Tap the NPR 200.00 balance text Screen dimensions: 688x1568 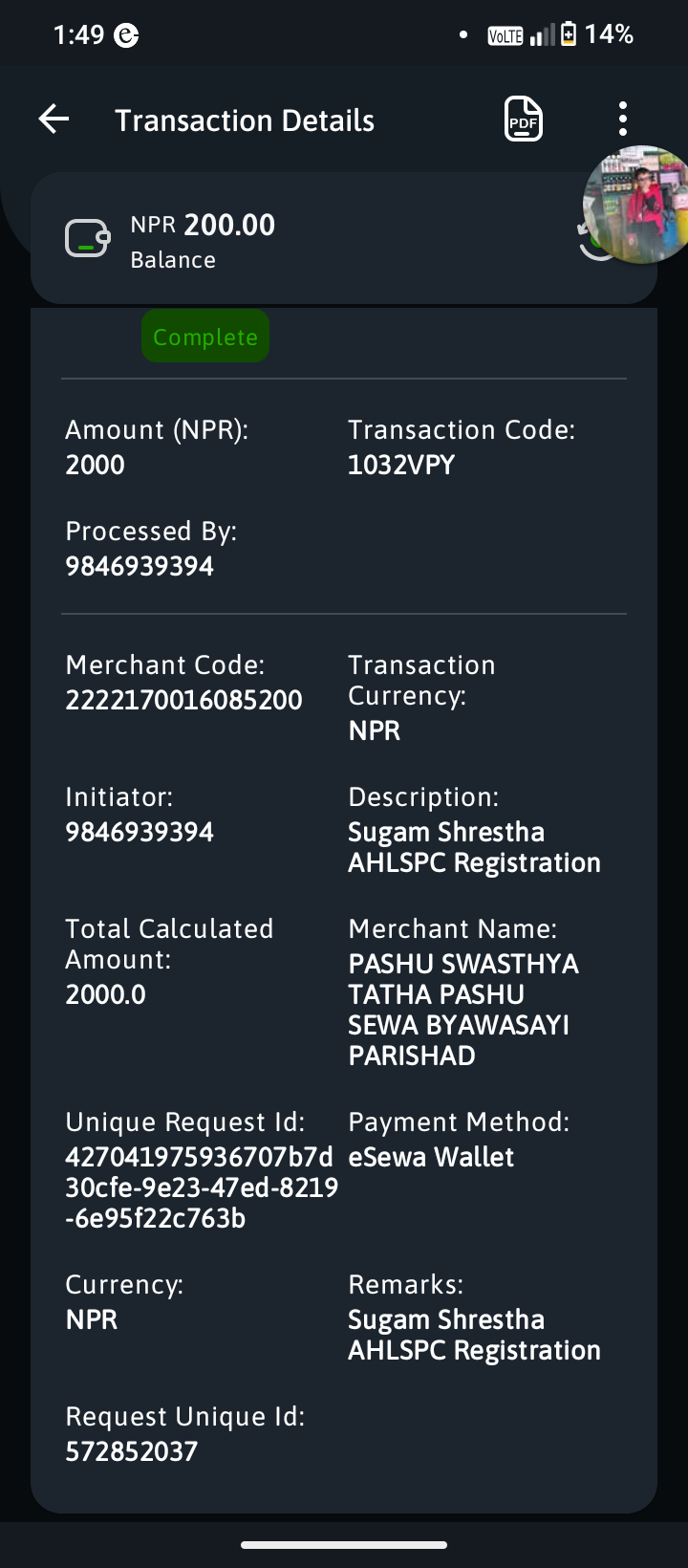[203, 225]
